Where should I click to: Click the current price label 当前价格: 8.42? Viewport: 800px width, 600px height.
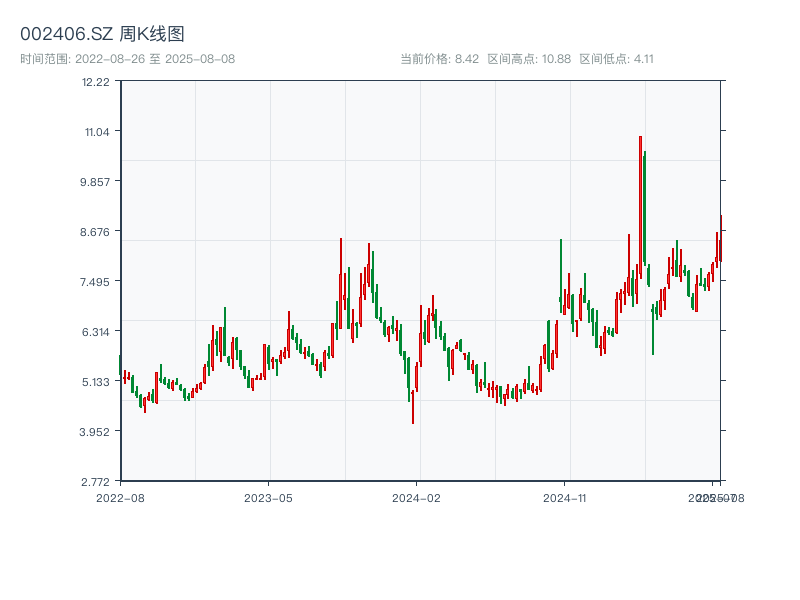pyautogui.click(x=439, y=59)
